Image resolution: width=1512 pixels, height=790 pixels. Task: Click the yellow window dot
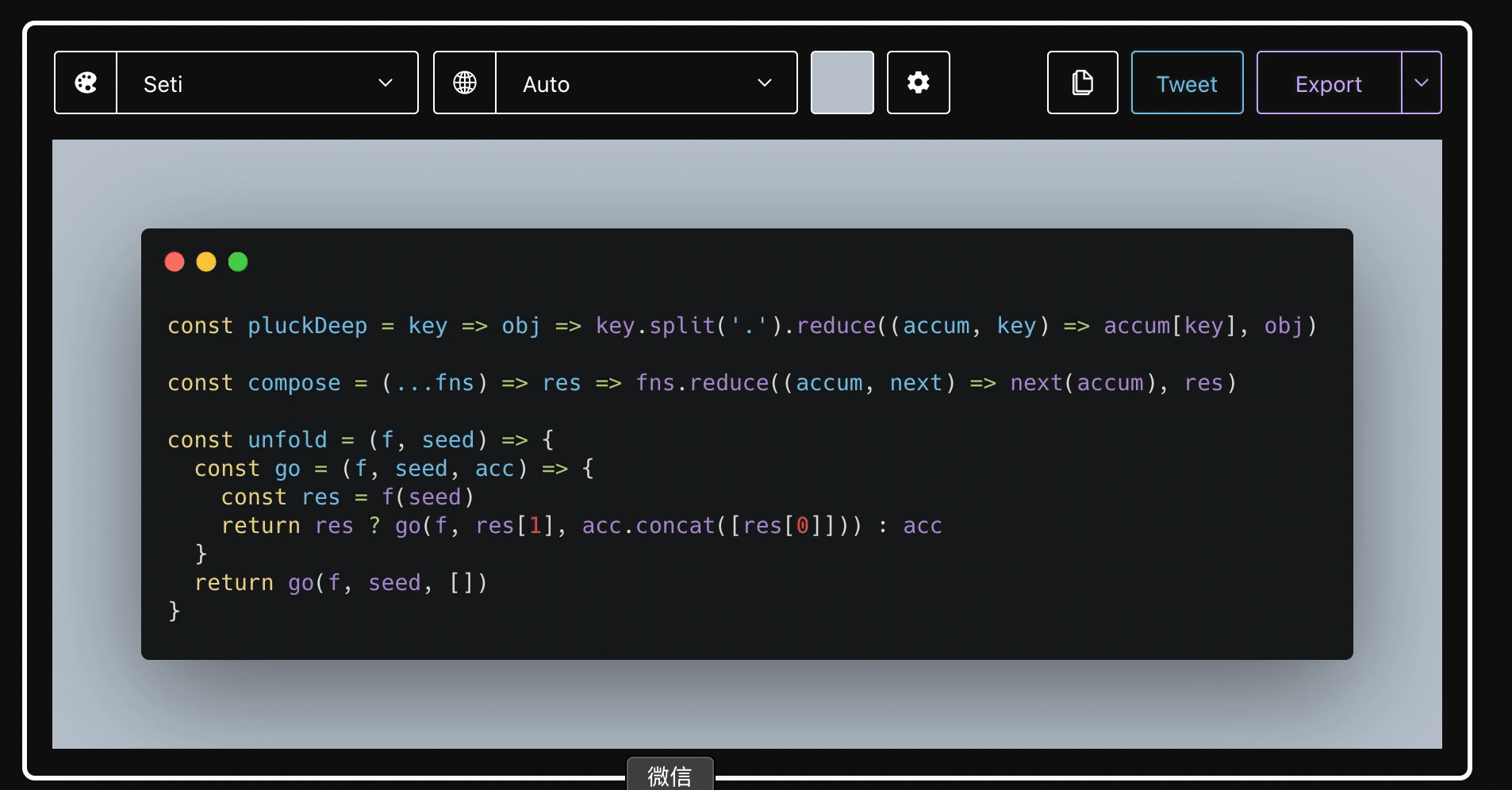(206, 262)
